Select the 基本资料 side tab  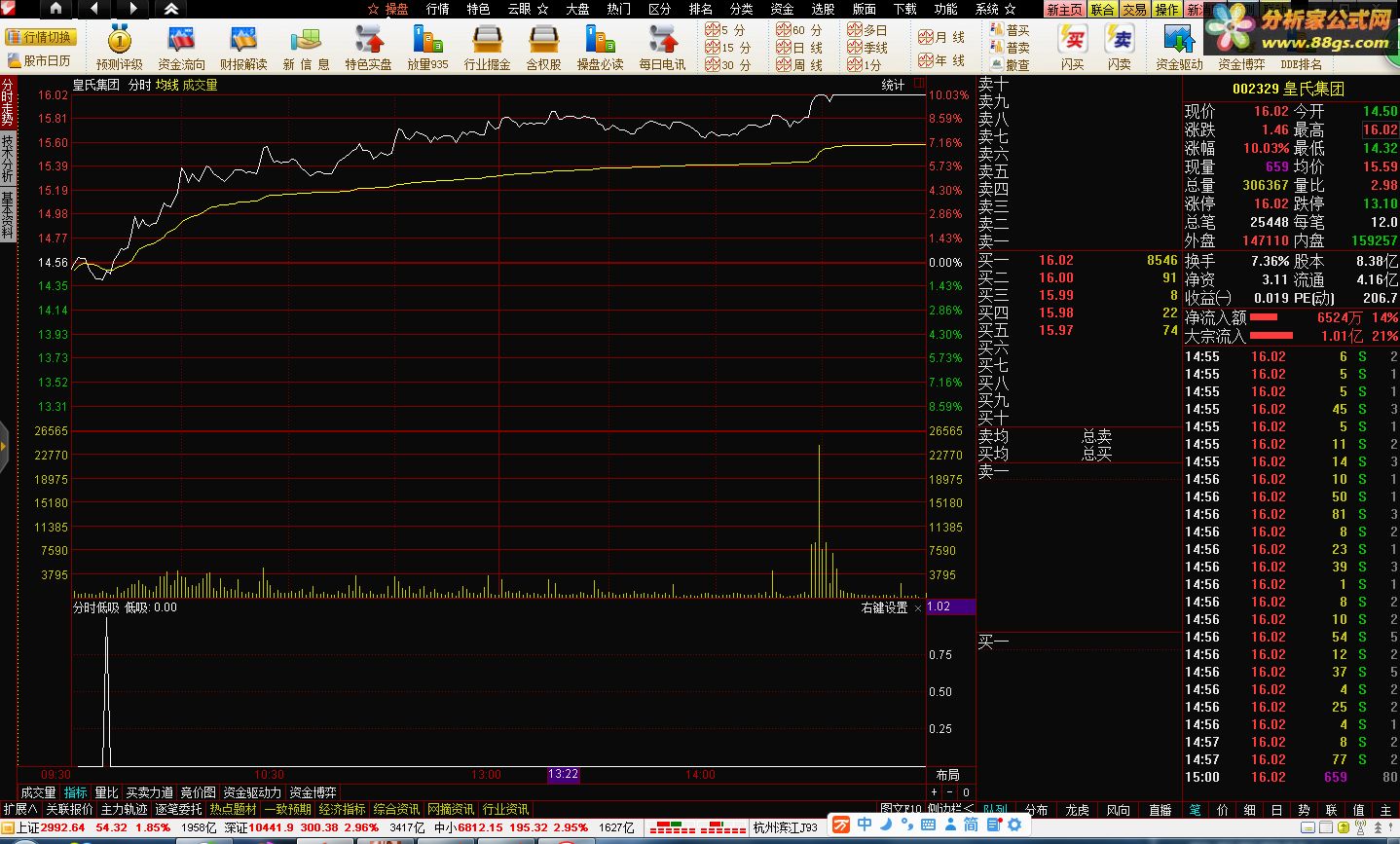coord(8,215)
